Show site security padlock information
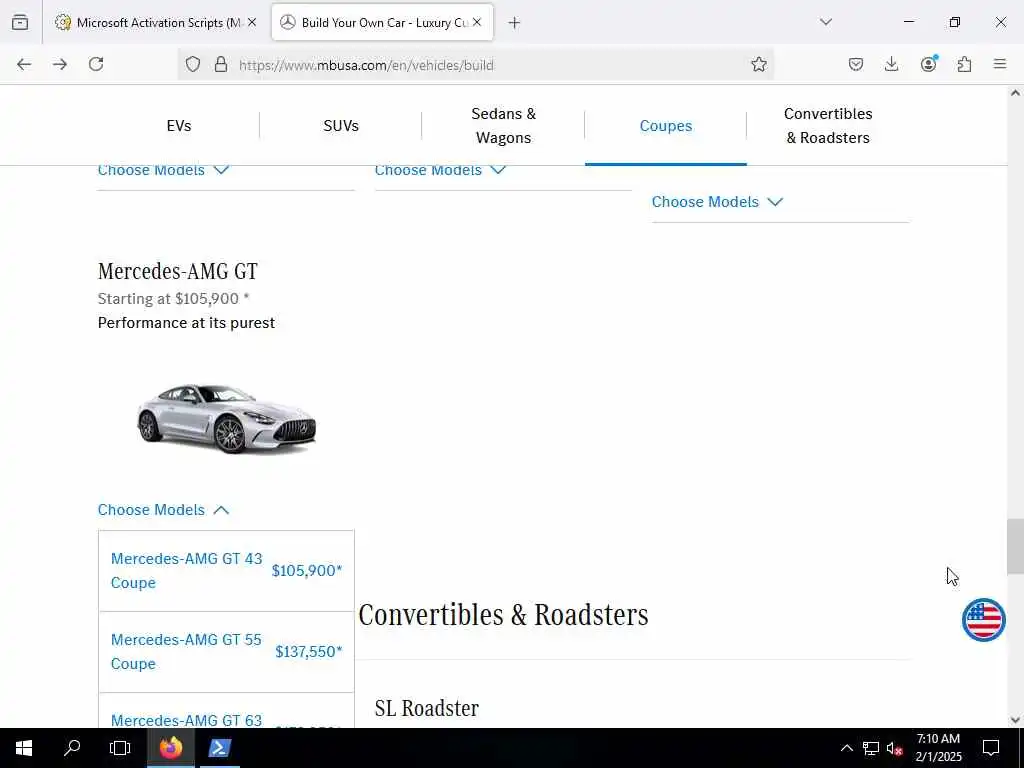 [221, 64]
